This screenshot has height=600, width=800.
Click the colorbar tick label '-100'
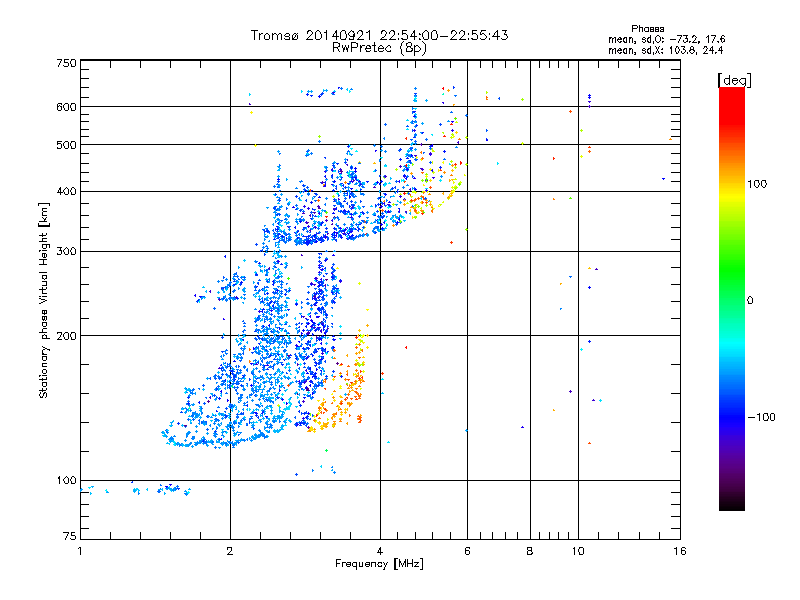pos(761,417)
